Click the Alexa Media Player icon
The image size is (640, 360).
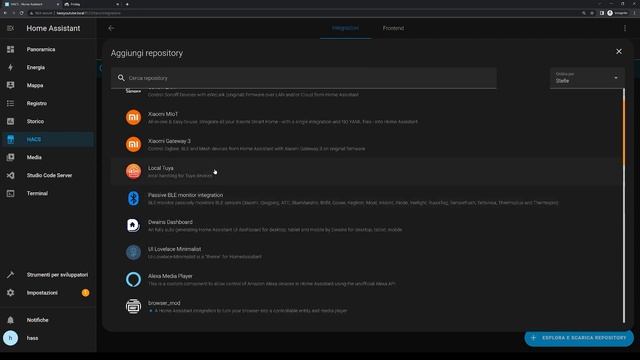coord(133,280)
